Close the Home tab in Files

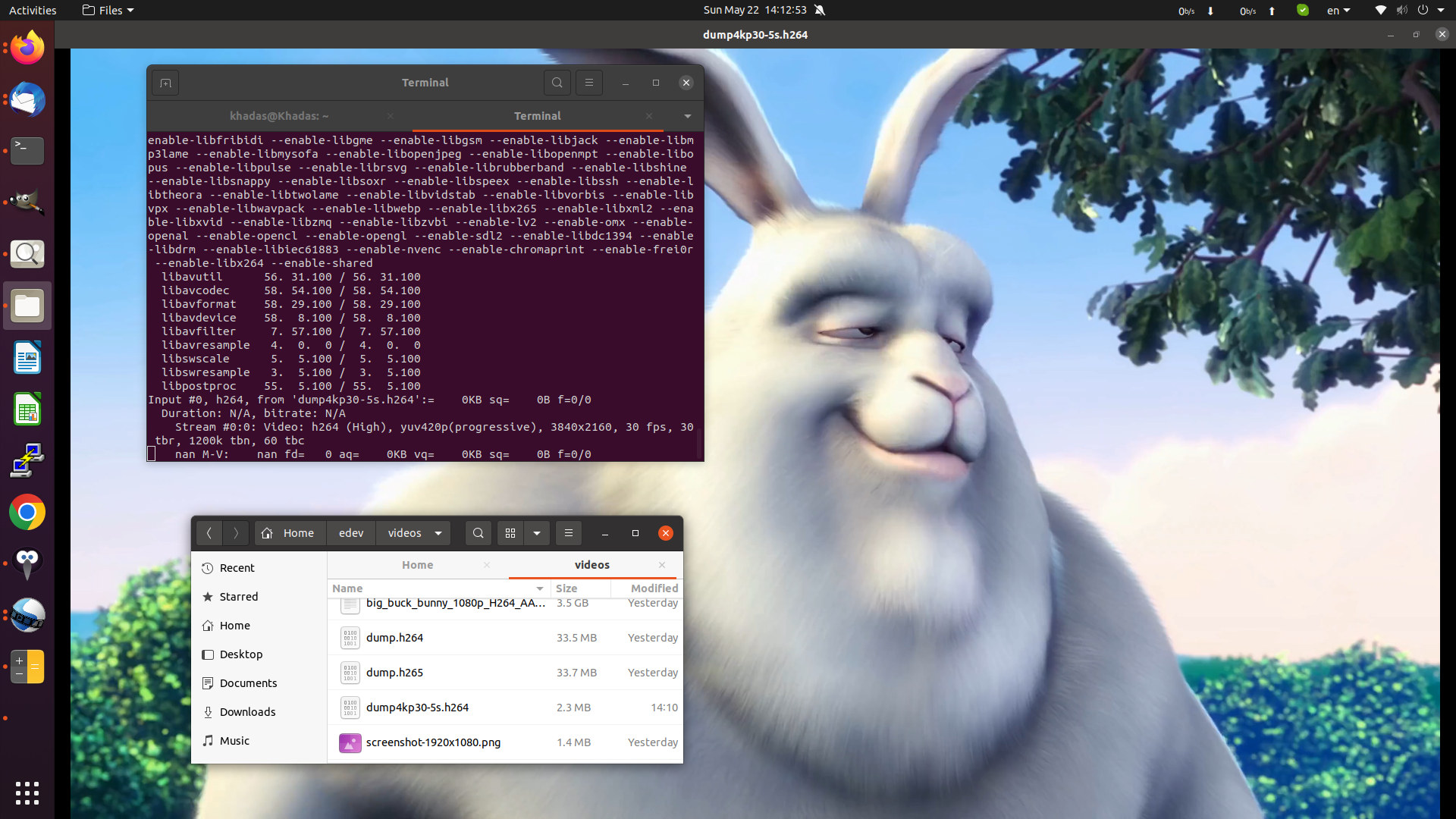pyautogui.click(x=487, y=565)
